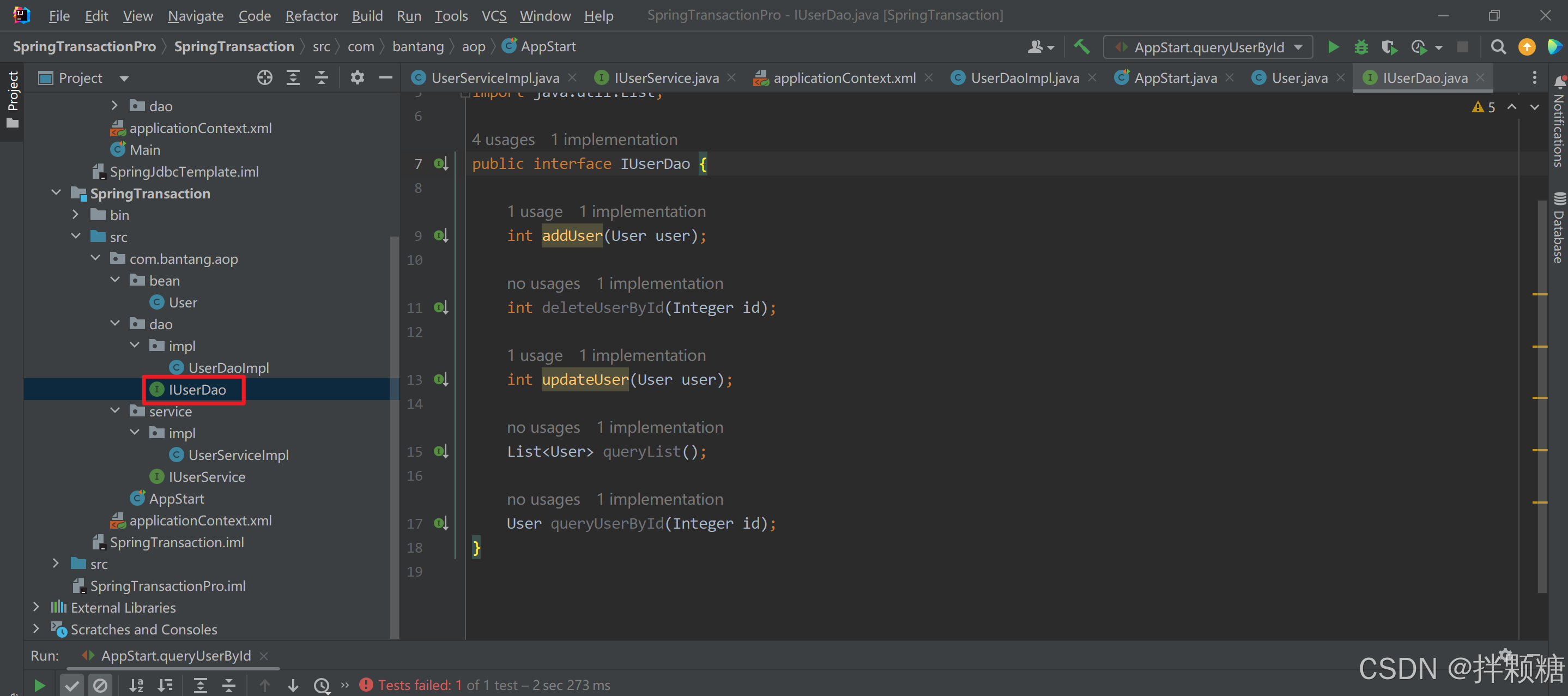Expand External Libraries node

click(x=36, y=607)
